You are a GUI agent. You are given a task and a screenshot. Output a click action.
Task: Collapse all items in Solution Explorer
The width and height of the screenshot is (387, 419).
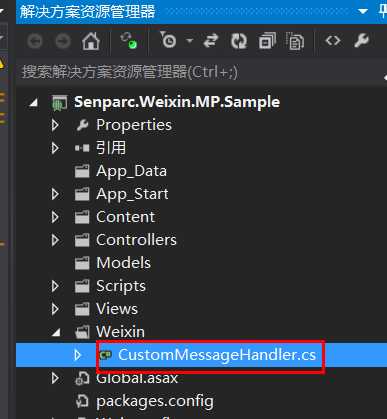[x=267, y=41]
